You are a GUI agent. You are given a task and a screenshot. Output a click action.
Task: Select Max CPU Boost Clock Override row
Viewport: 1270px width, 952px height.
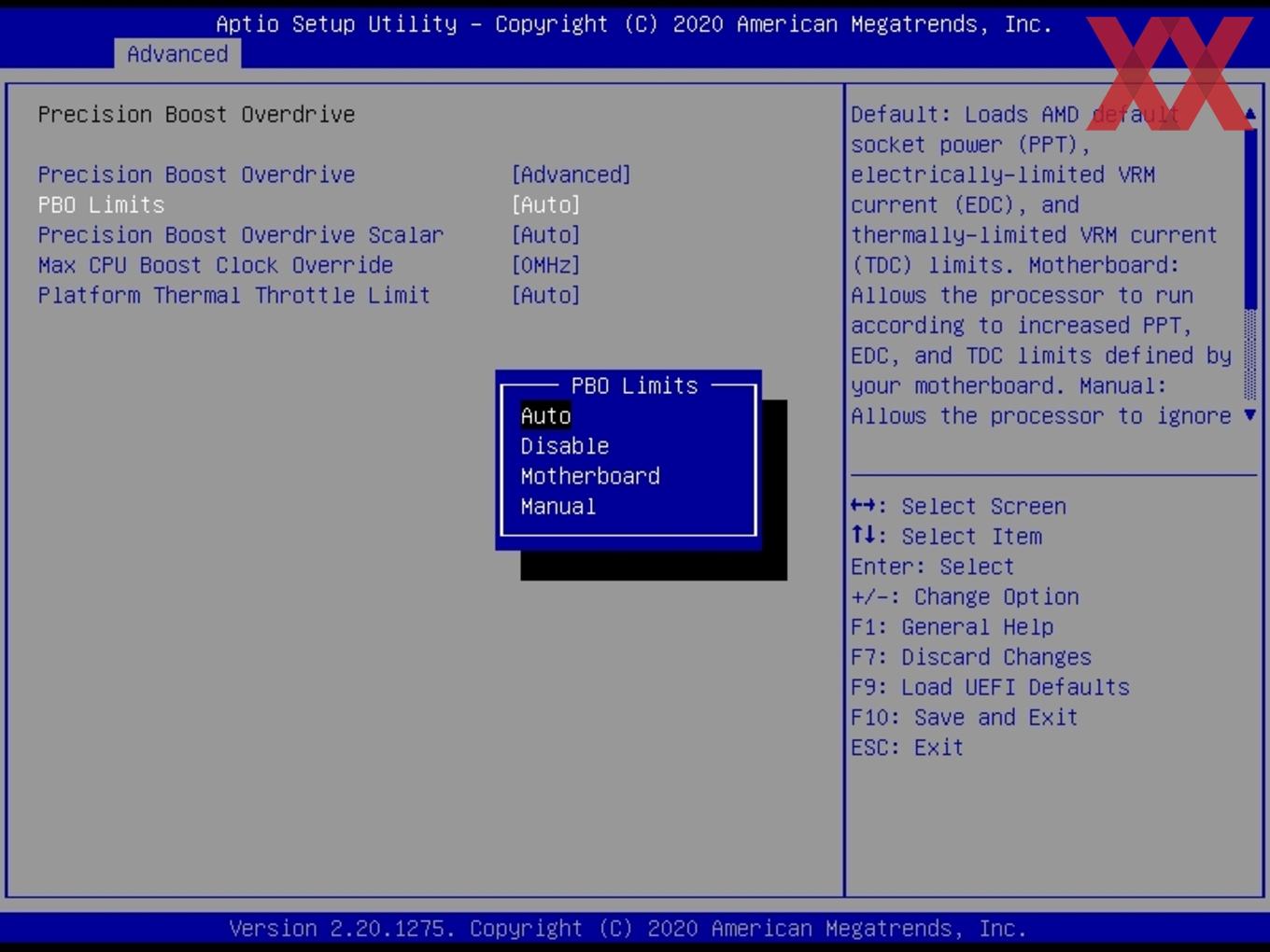[309, 265]
